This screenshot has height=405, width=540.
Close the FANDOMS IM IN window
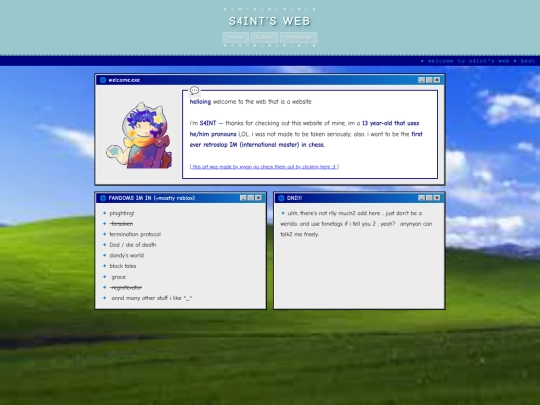[x=258, y=198]
